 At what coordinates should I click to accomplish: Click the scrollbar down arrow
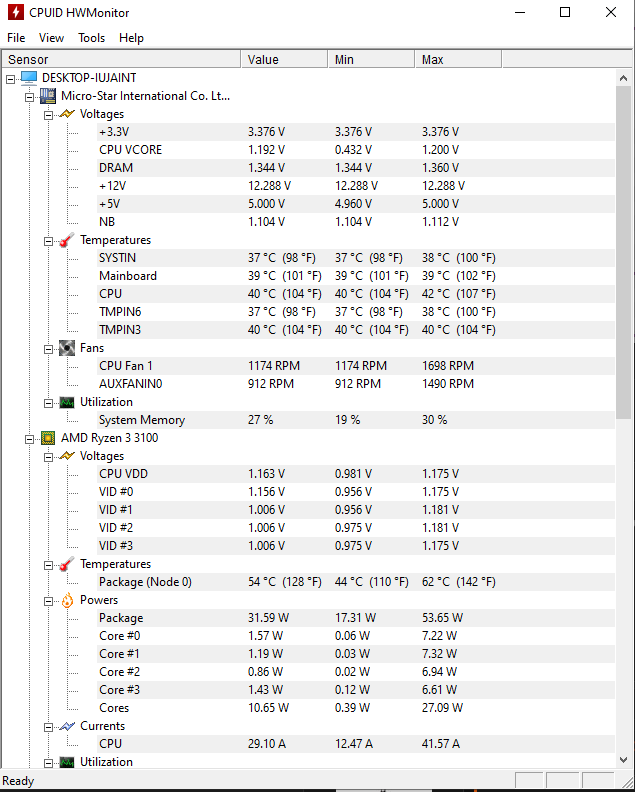coord(623,759)
